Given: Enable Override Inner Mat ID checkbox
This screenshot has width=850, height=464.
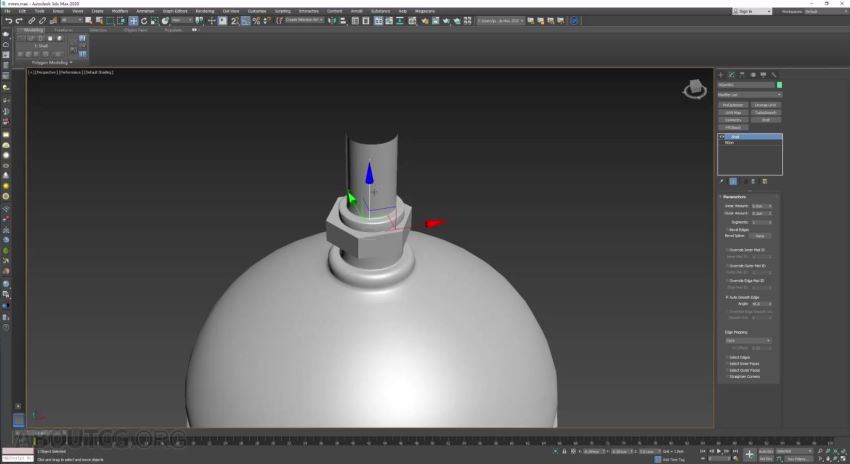Looking at the screenshot, I should click(x=727, y=250).
